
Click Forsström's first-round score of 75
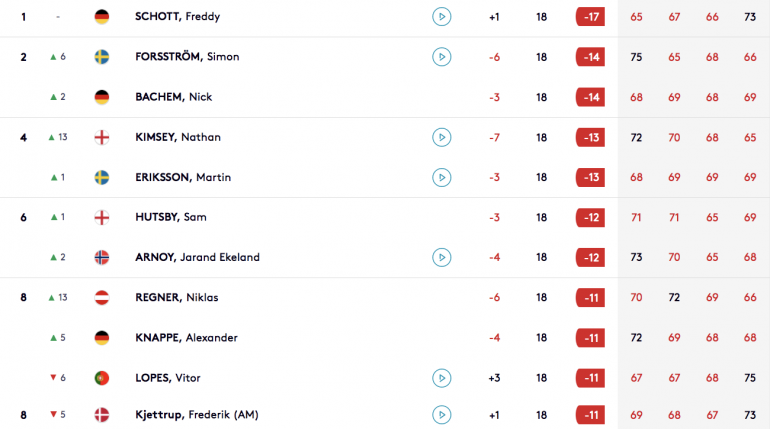point(636,57)
